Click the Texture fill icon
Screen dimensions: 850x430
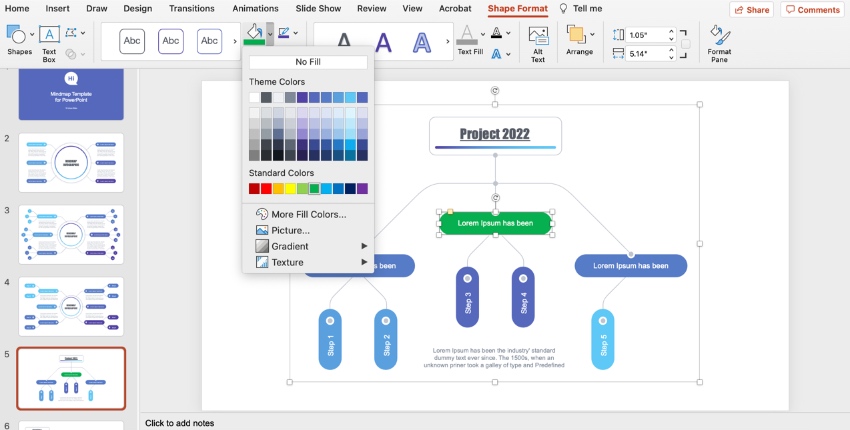pos(262,262)
